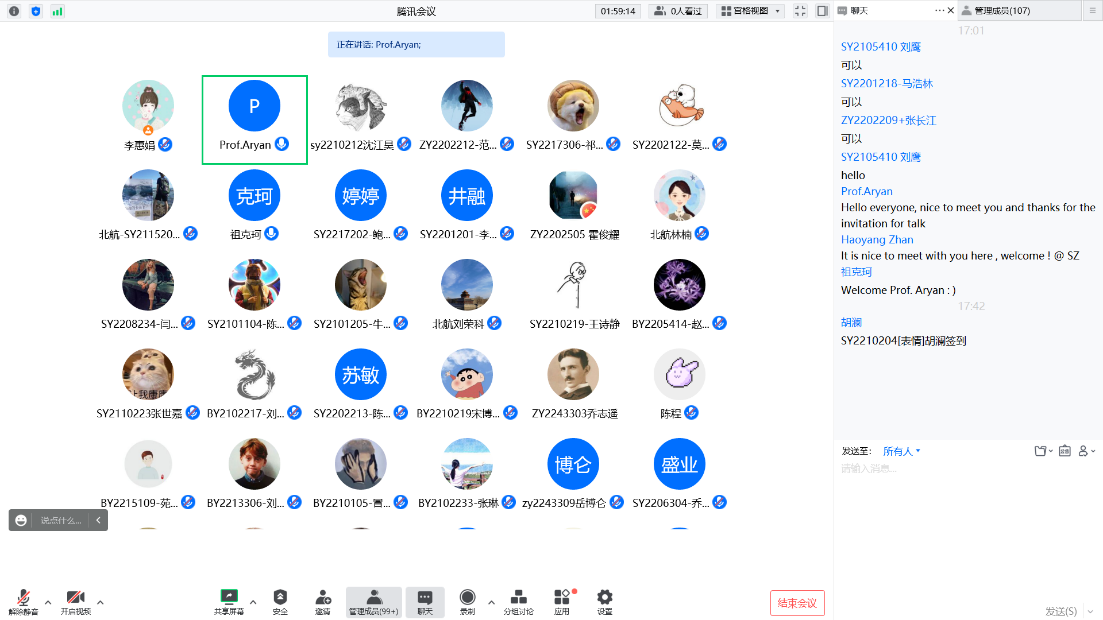Image resolution: width=1103 pixels, height=620 pixels.
Task: Unmute microphone via 解除静音
Action: tap(23, 598)
